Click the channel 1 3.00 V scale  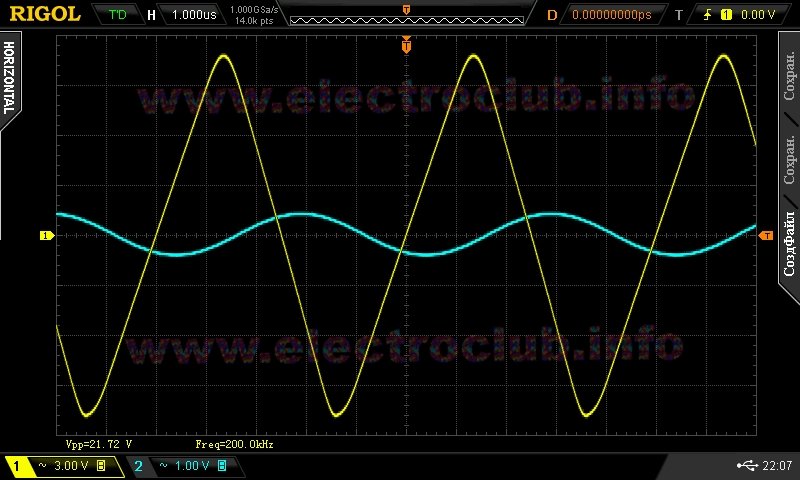[x=71, y=466]
